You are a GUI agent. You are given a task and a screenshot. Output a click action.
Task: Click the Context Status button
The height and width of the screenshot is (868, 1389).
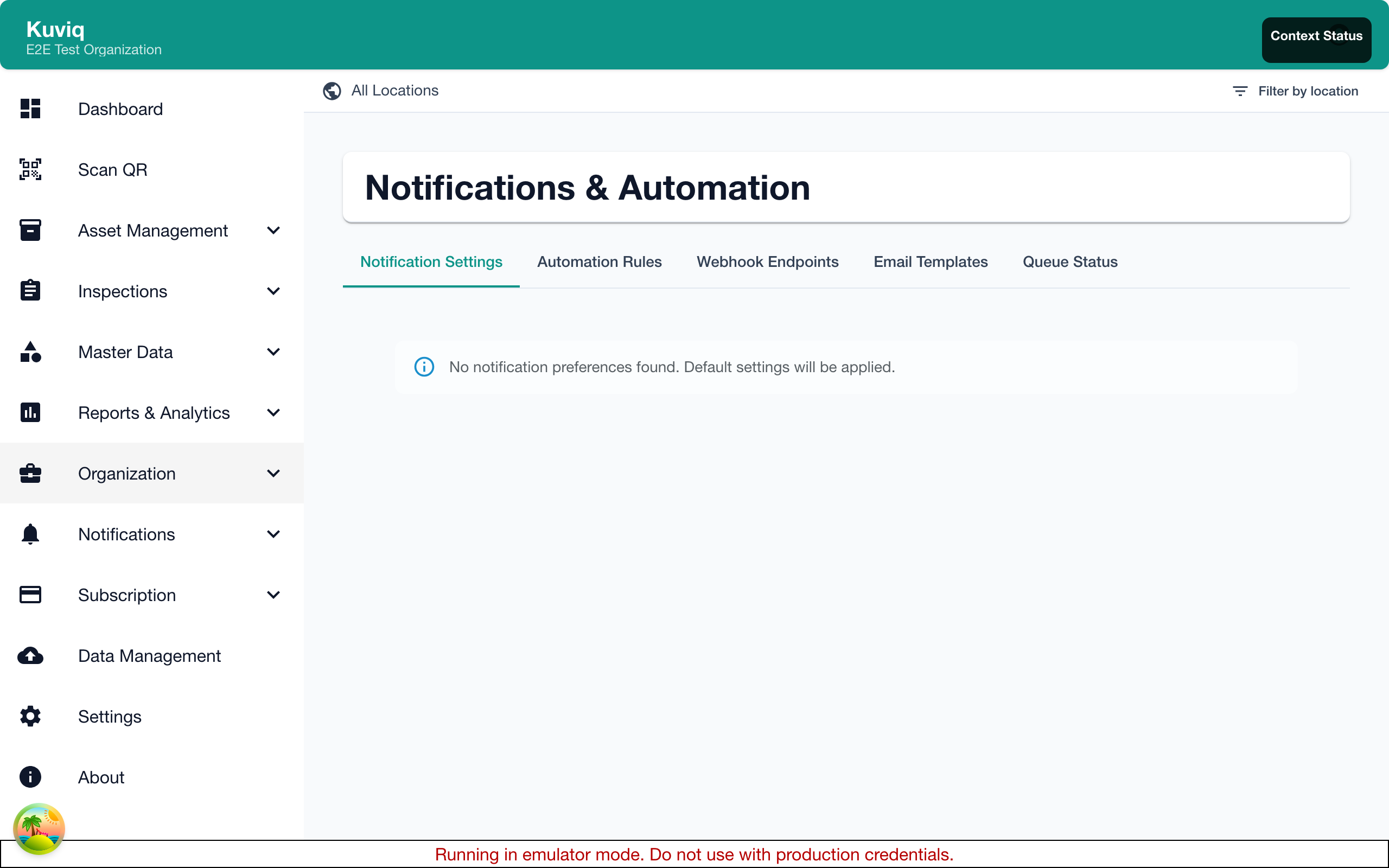point(1316,40)
